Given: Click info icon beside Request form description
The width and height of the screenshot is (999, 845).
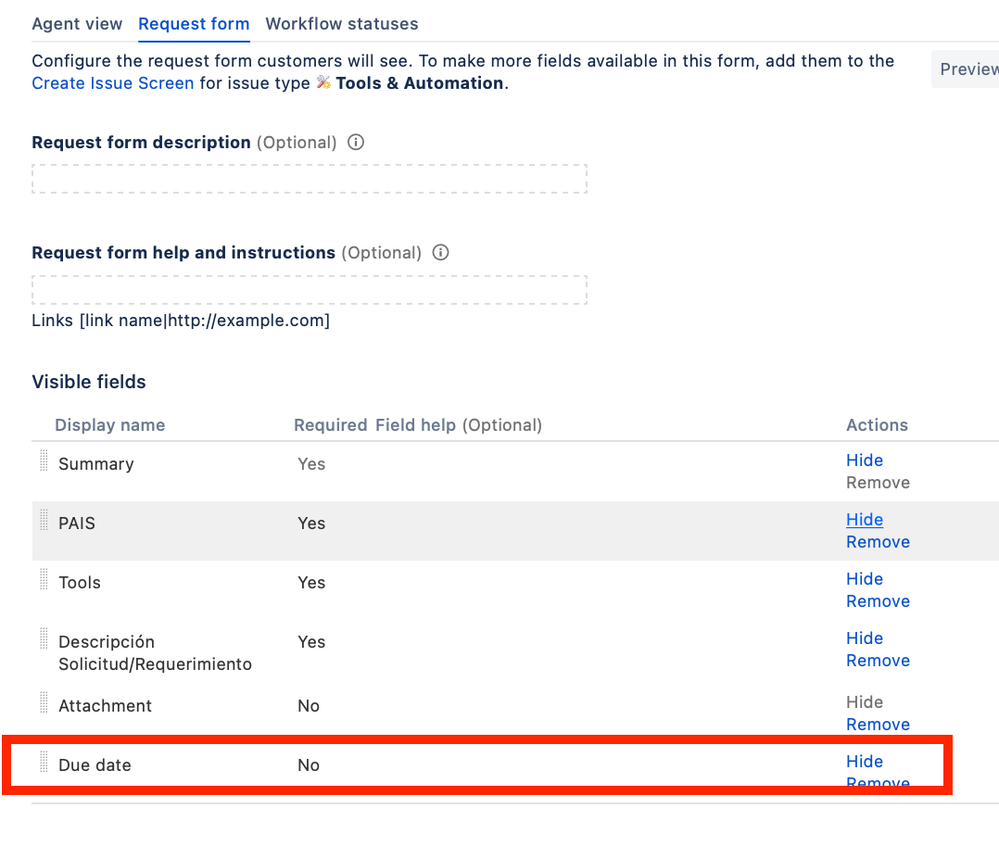Looking at the screenshot, I should (356, 142).
